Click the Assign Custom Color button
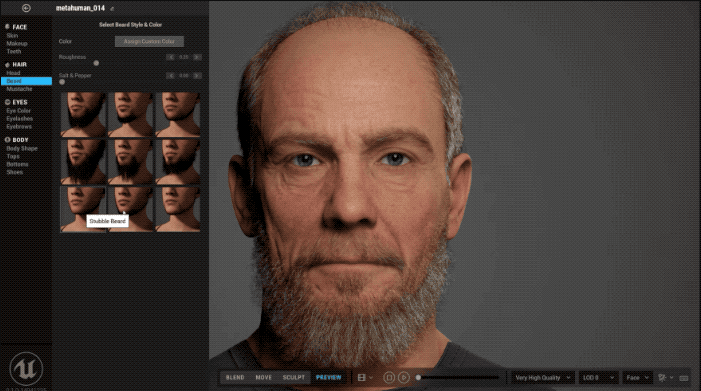Screen dimensions: 701x391 [x=149, y=41]
